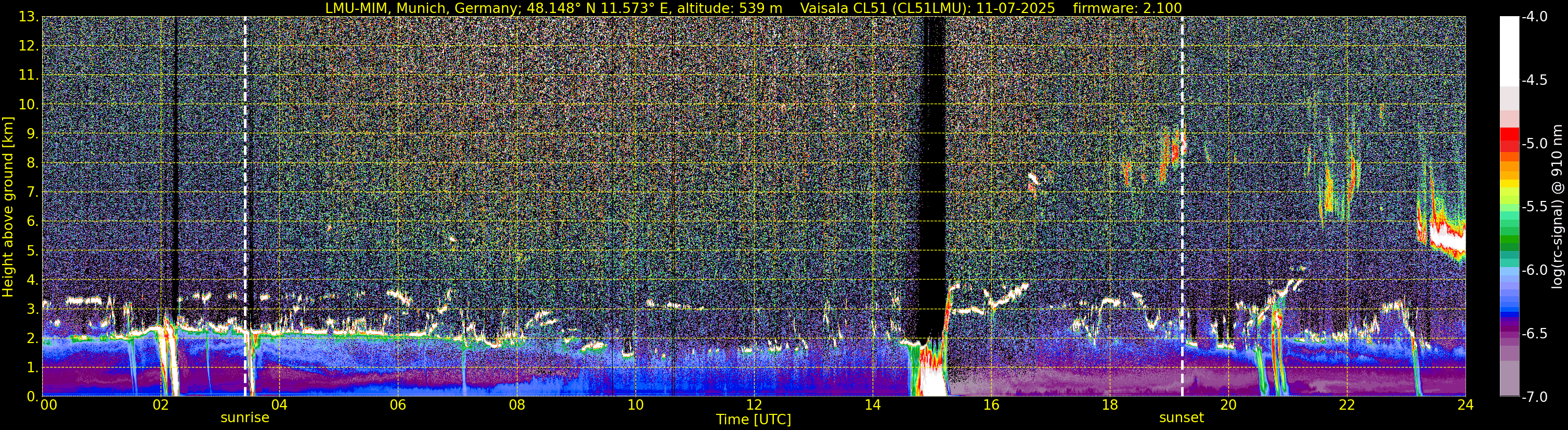Click the 'Height above ground [km]' axis label
Screen dimensions: 1568x430
pos(8,207)
